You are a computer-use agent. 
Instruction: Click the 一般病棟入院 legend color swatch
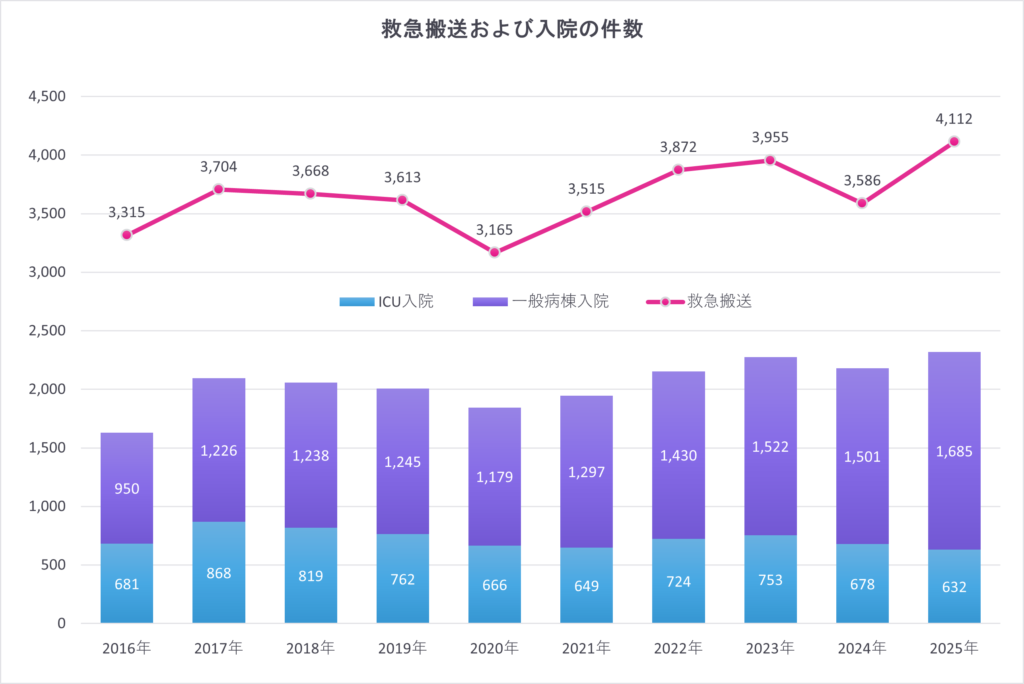(490, 301)
